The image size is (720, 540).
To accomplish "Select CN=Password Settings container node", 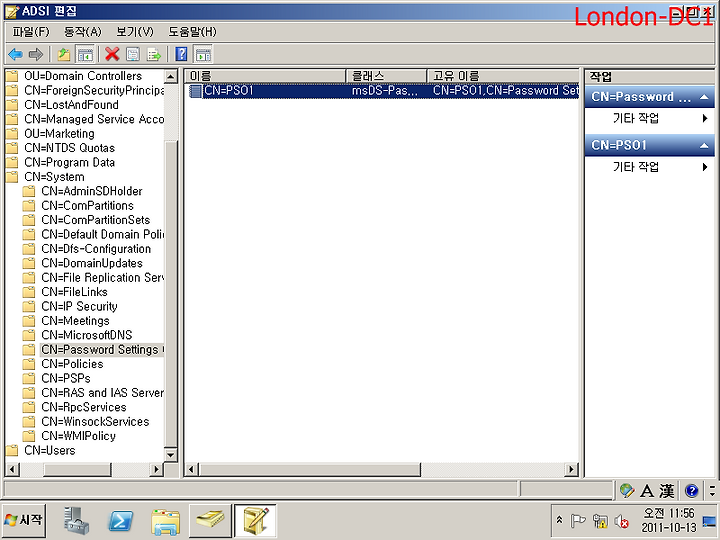I will [102, 350].
